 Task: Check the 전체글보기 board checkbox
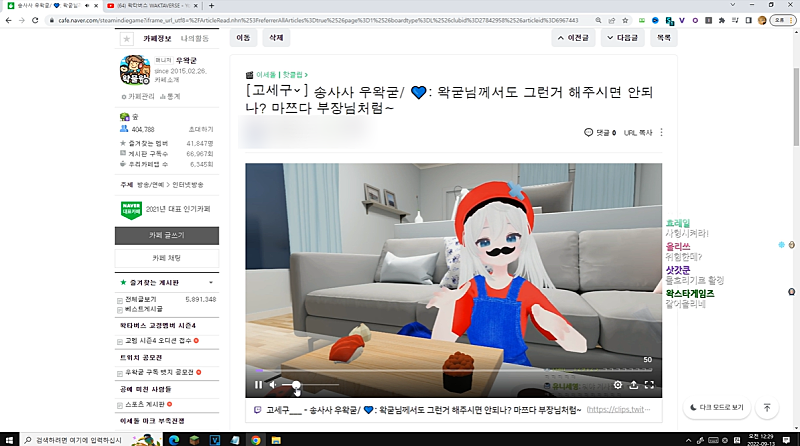pos(120,299)
